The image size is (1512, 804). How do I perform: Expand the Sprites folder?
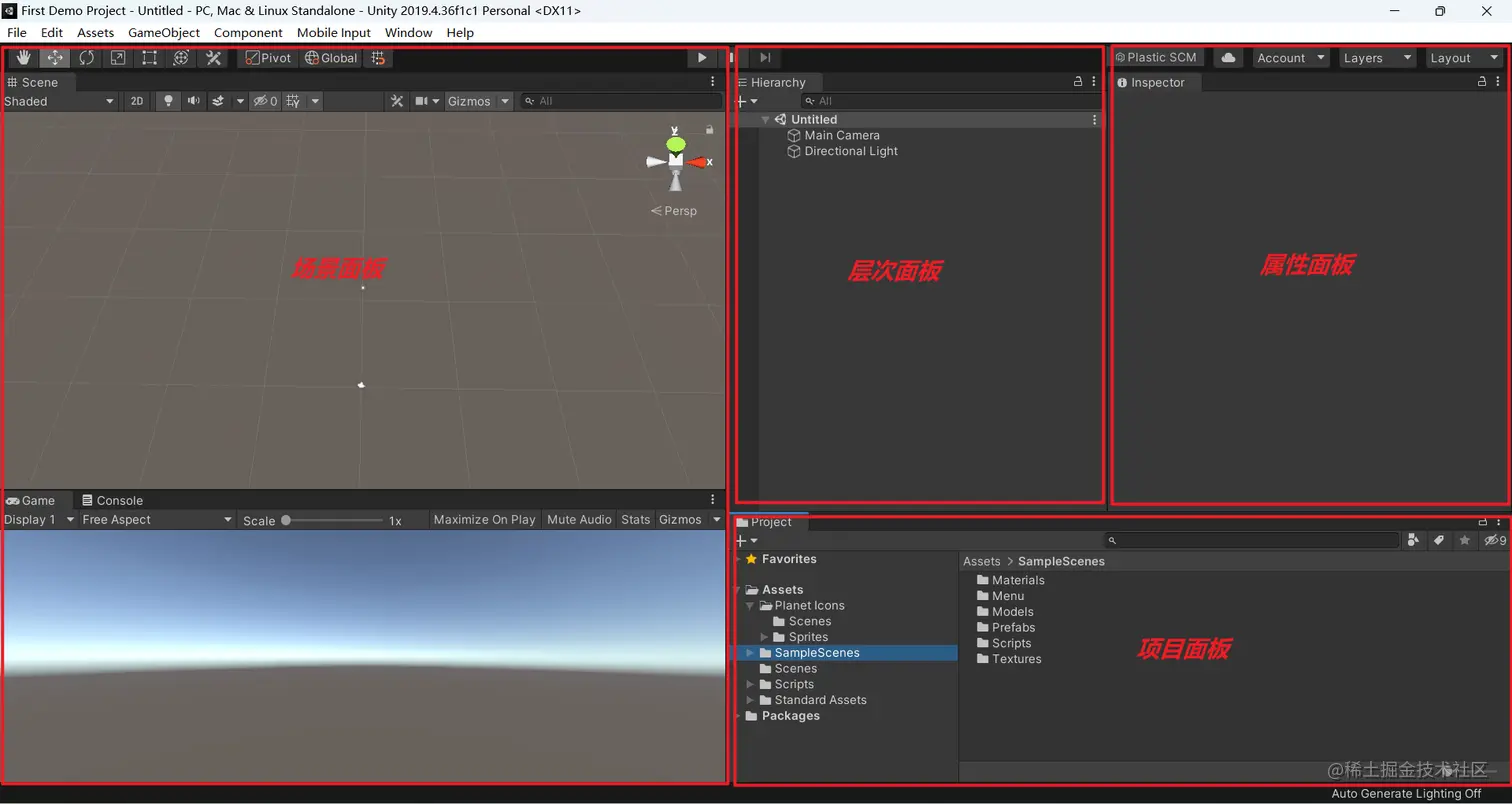click(x=764, y=637)
